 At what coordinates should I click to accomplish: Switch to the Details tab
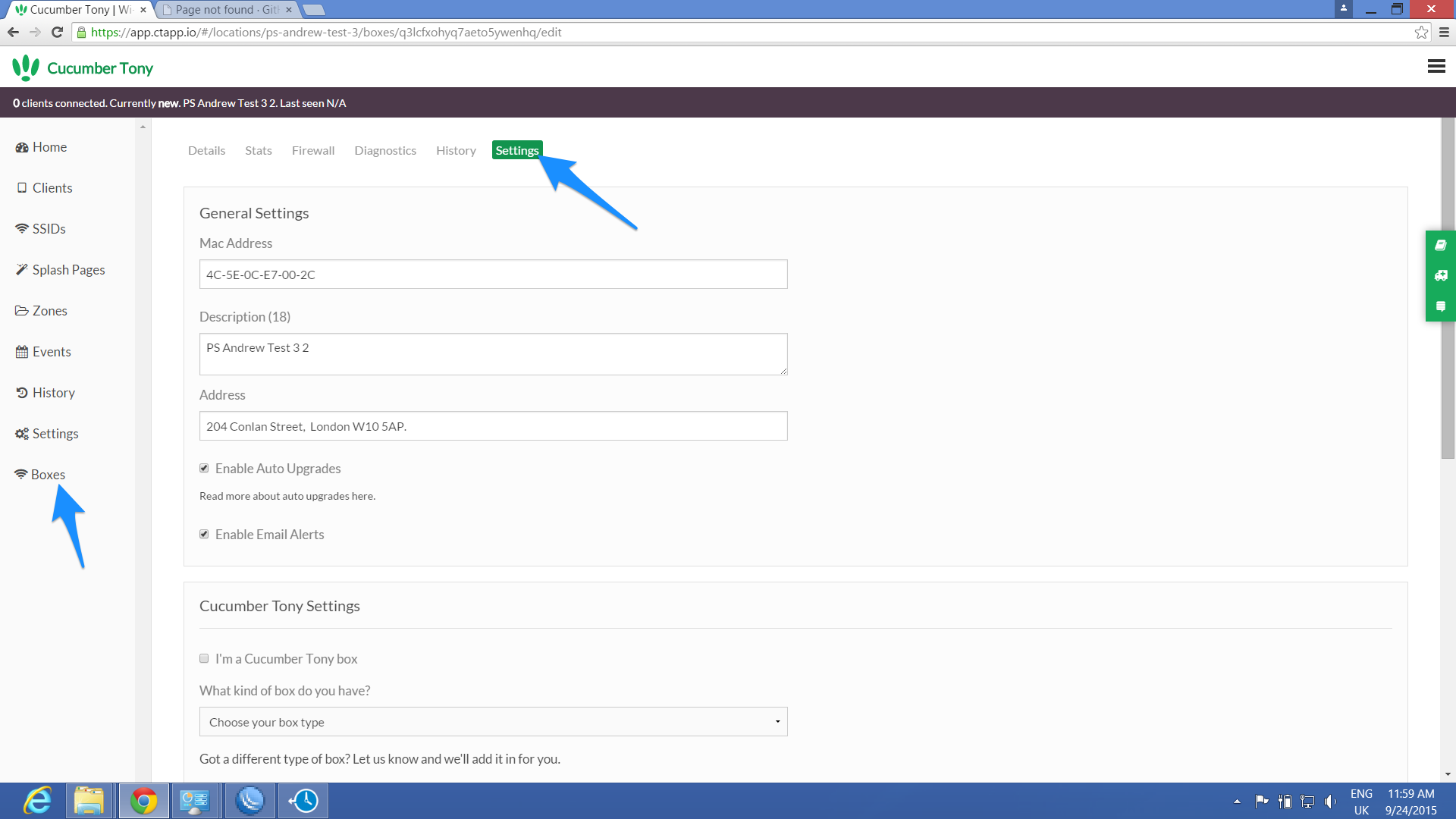206,150
